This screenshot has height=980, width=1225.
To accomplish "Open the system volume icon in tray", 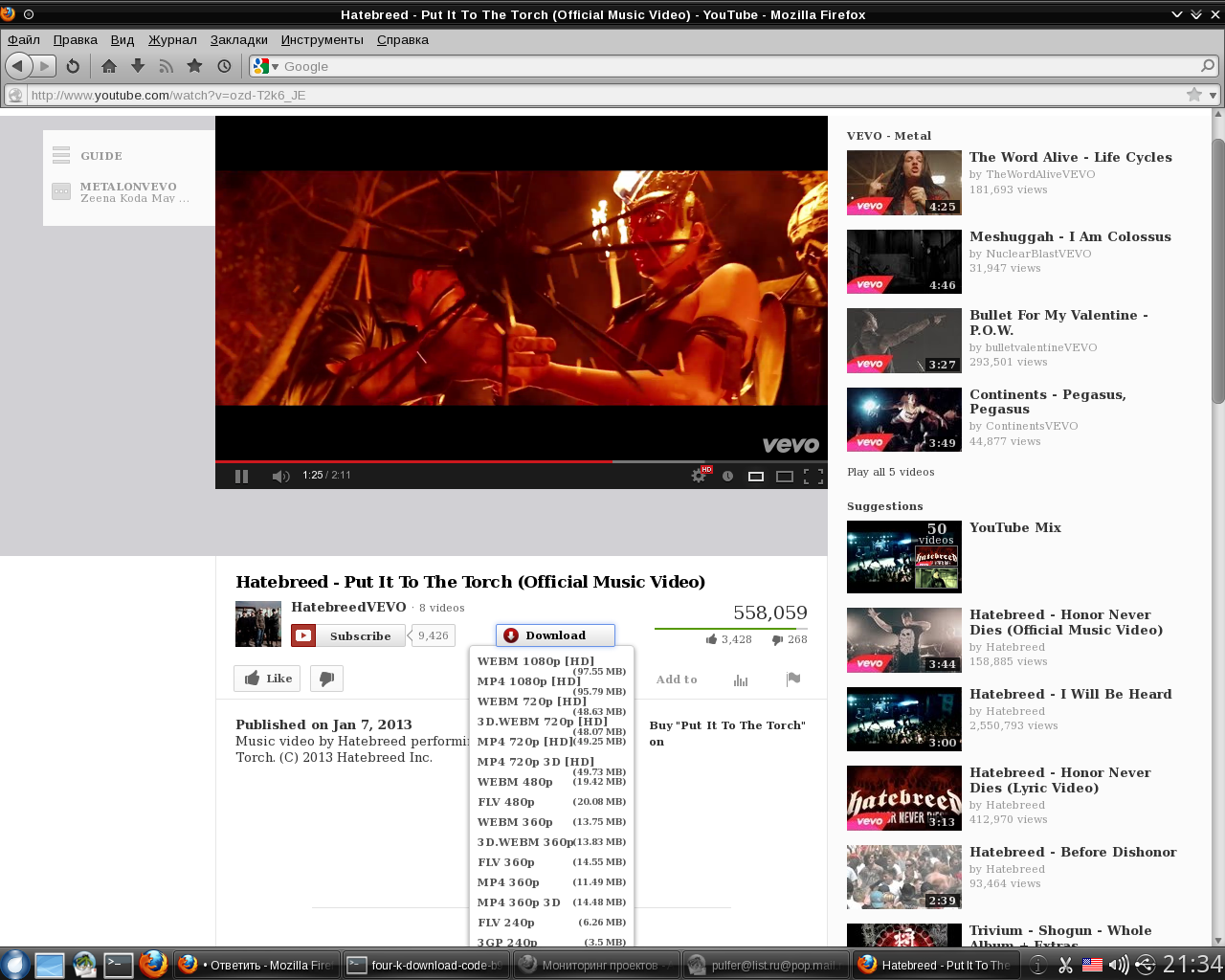I will coord(1118,965).
